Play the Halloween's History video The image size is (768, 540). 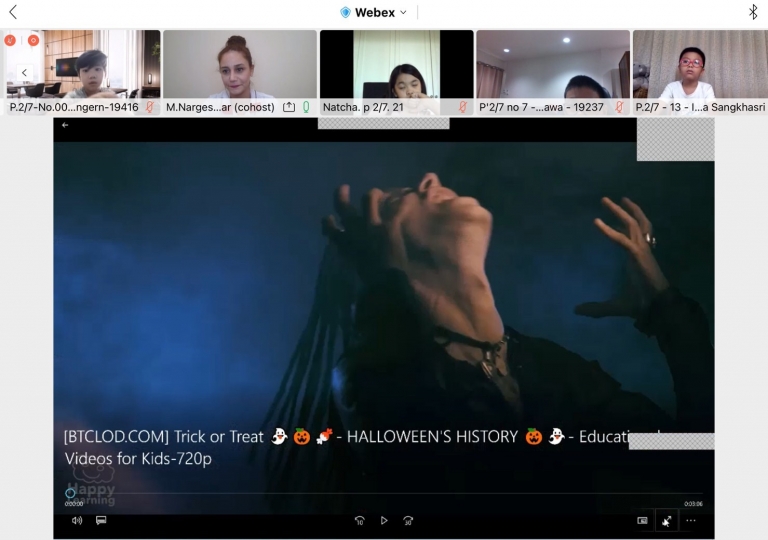384,520
